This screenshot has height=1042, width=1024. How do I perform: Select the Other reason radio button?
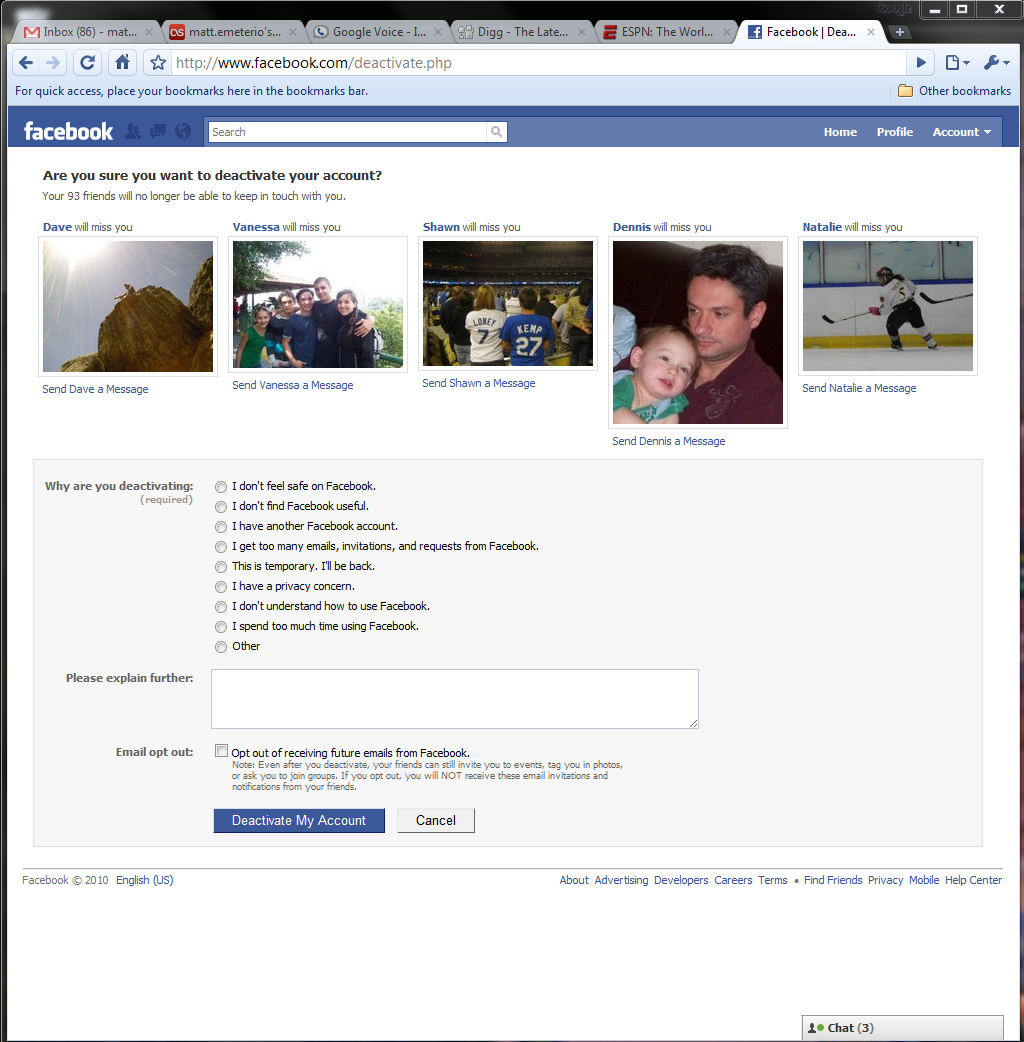[x=221, y=647]
